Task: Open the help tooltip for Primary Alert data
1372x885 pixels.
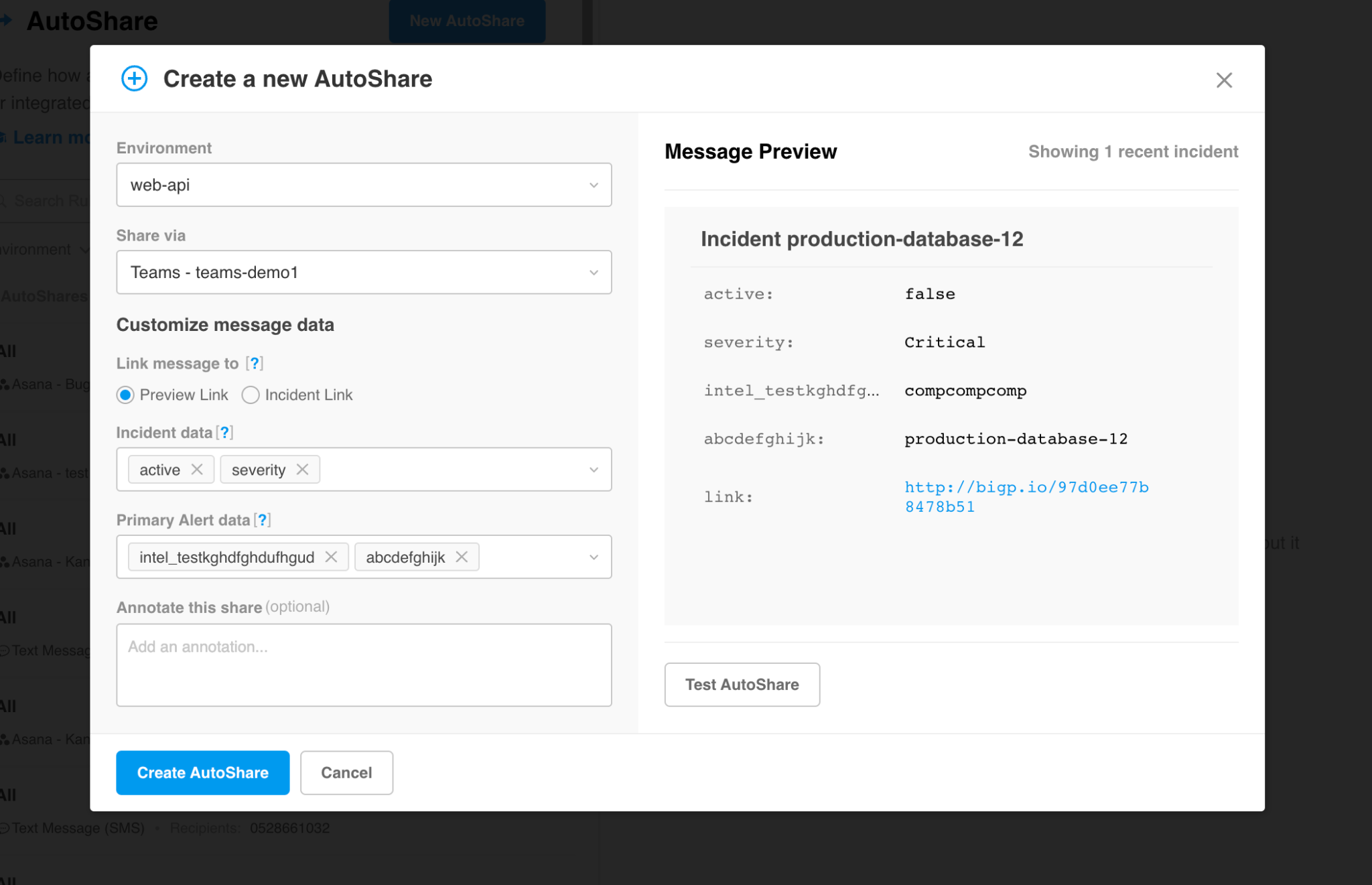Action: [263, 519]
